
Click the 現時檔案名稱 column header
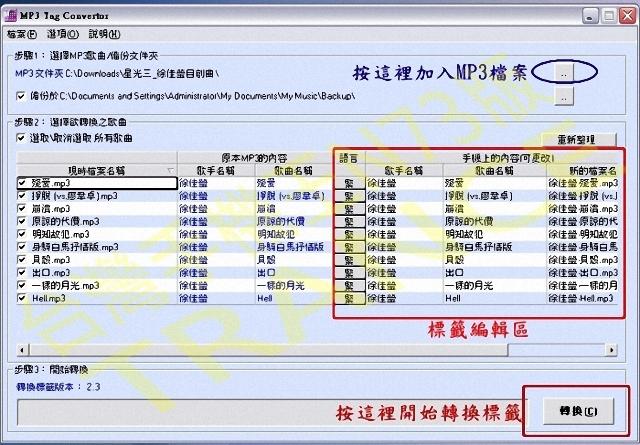click(97, 171)
